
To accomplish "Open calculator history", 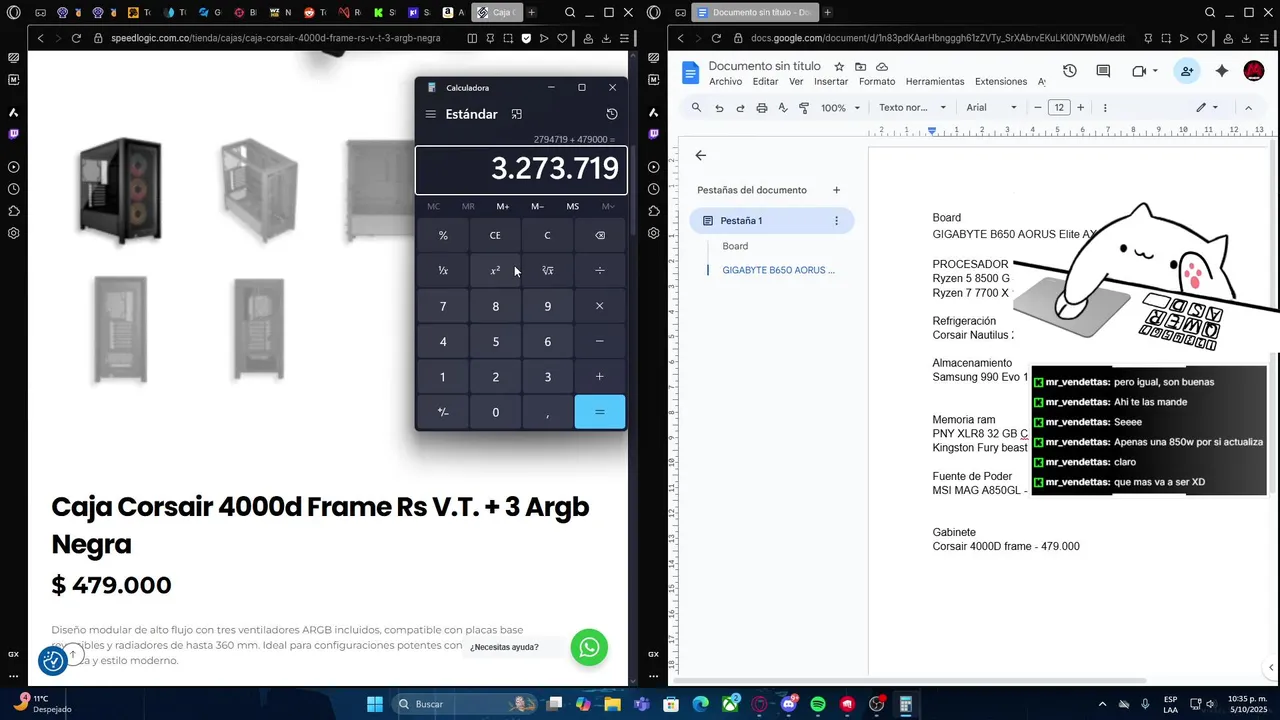I will tap(612, 114).
